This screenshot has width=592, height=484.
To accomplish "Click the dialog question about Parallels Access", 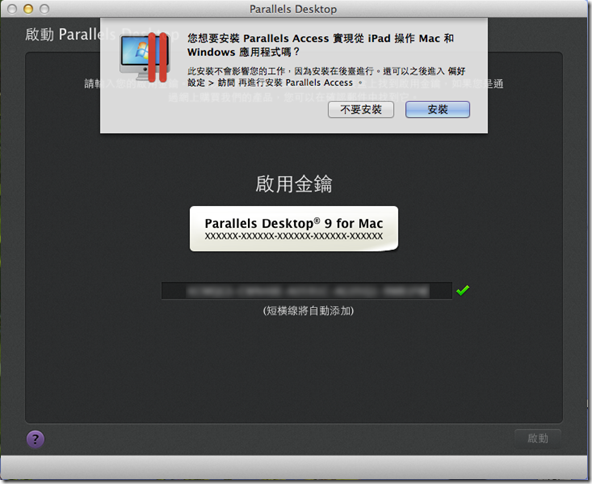I will pyautogui.click(x=320, y=45).
